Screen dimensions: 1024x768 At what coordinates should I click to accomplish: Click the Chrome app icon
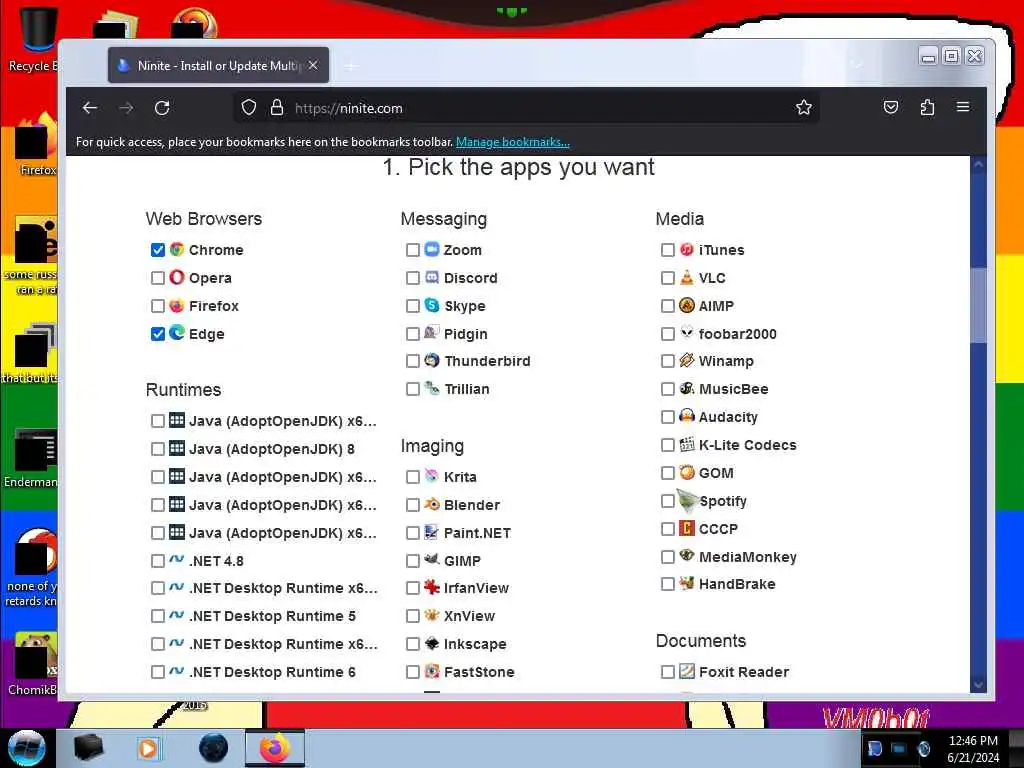[177, 249]
